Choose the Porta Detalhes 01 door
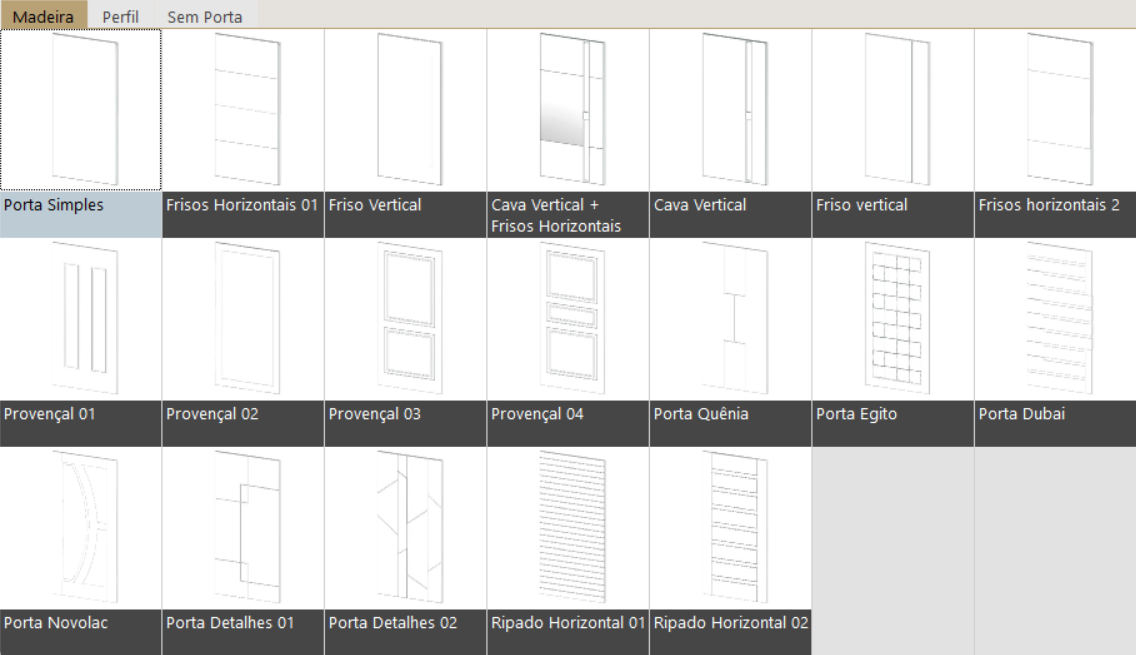Viewport: 1136px width, 655px height. [x=243, y=528]
